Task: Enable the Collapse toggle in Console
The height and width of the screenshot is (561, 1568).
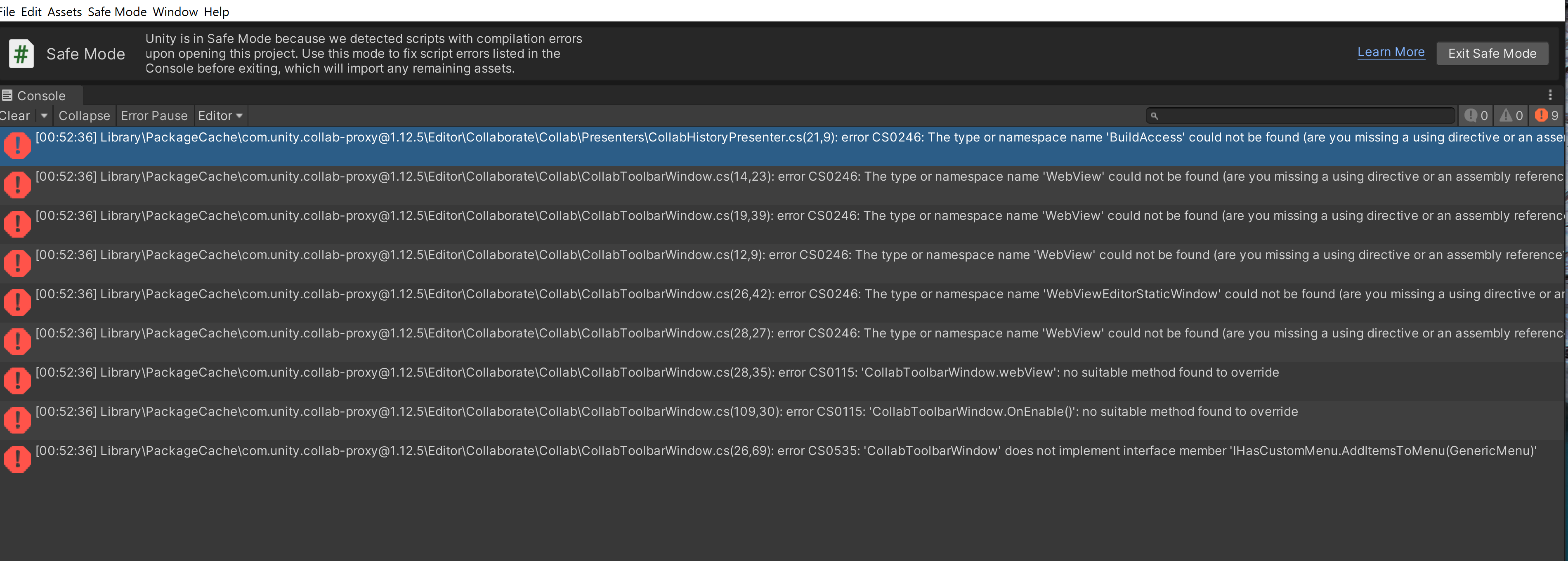Action: pyautogui.click(x=84, y=115)
